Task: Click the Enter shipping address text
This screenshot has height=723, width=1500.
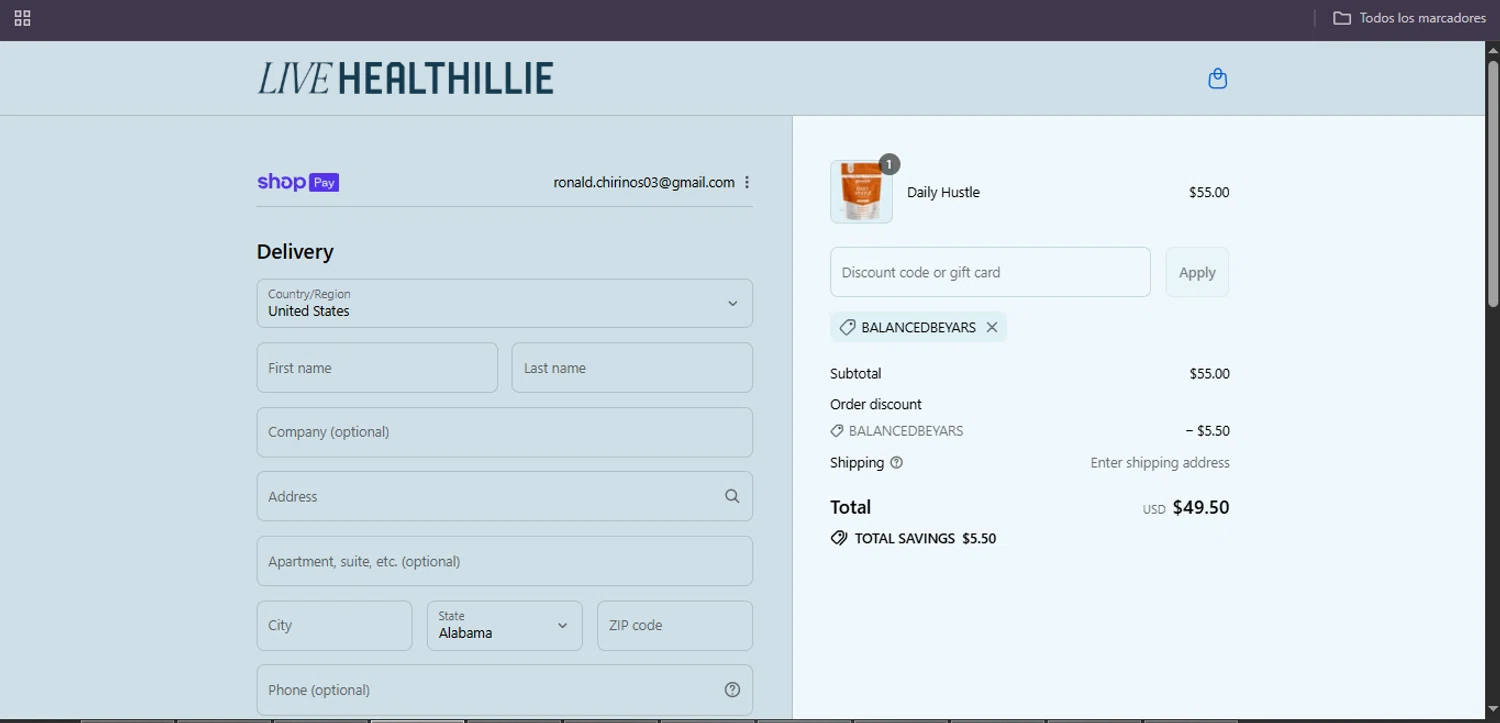Action: pyautogui.click(x=1160, y=463)
